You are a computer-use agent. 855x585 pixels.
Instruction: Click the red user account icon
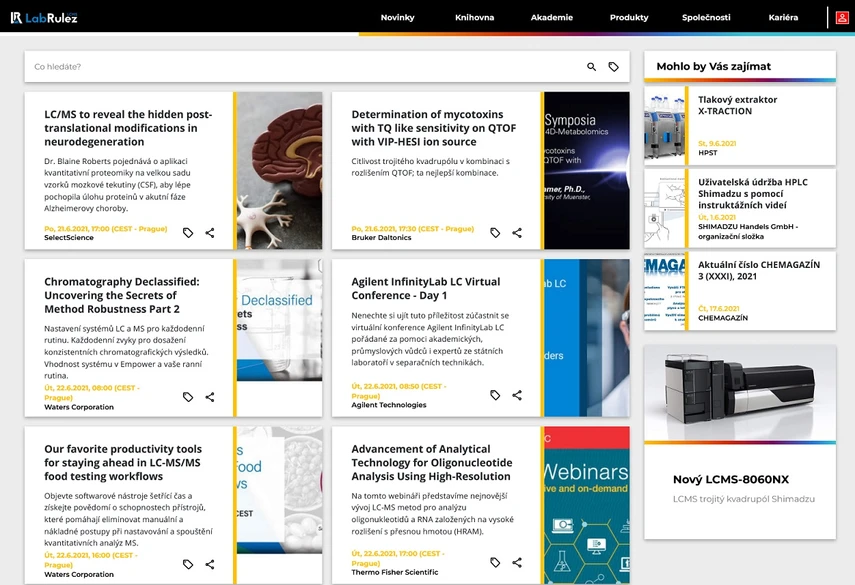(x=842, y=17)
